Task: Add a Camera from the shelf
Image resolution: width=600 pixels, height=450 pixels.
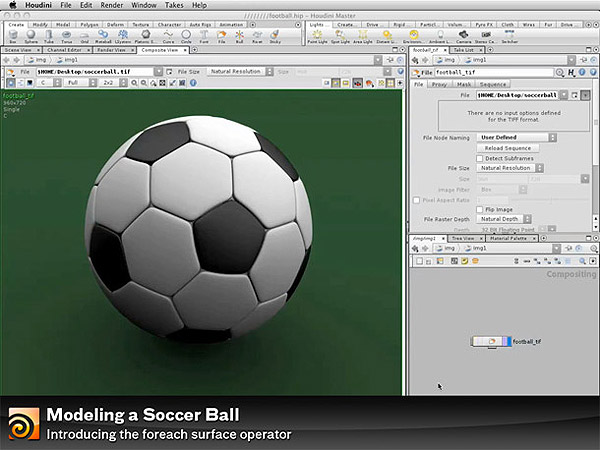Action: pyautogui.click(x=463, y=37)
